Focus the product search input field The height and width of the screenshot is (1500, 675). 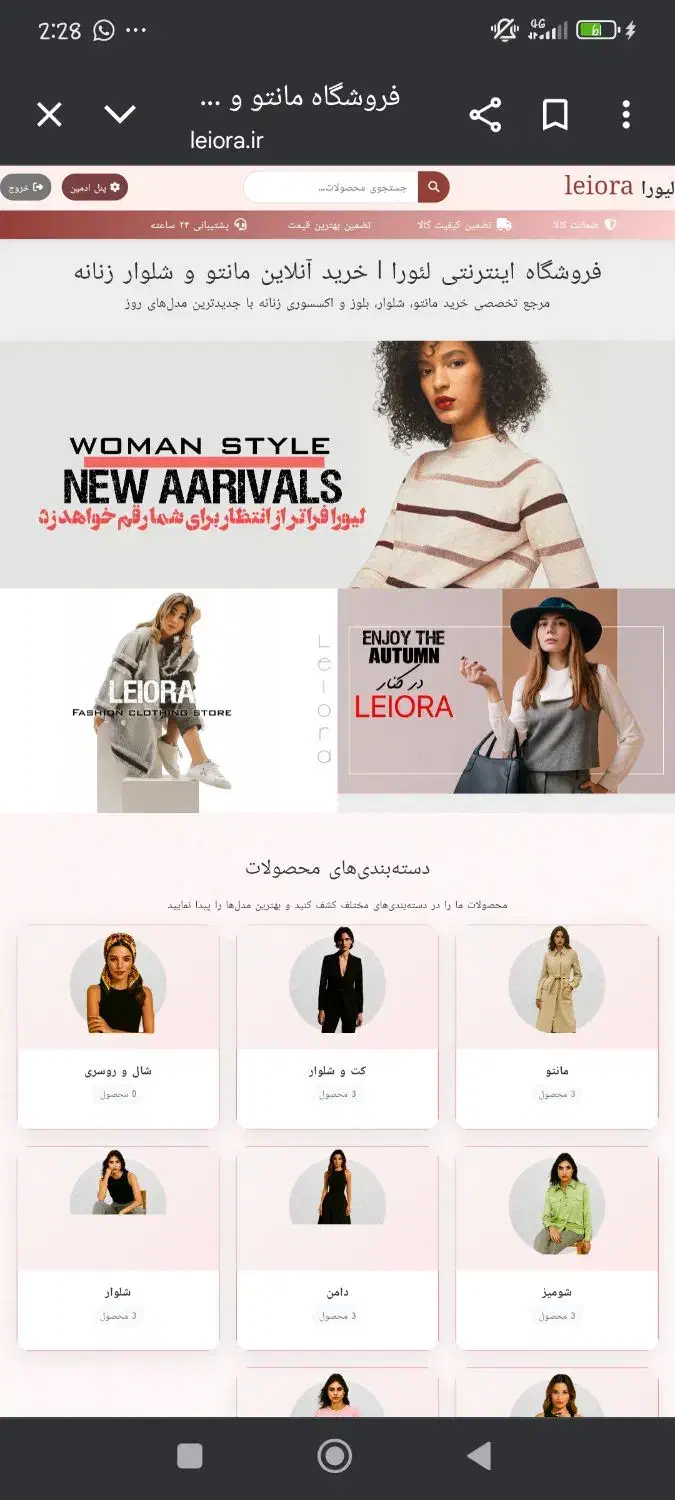331,187
